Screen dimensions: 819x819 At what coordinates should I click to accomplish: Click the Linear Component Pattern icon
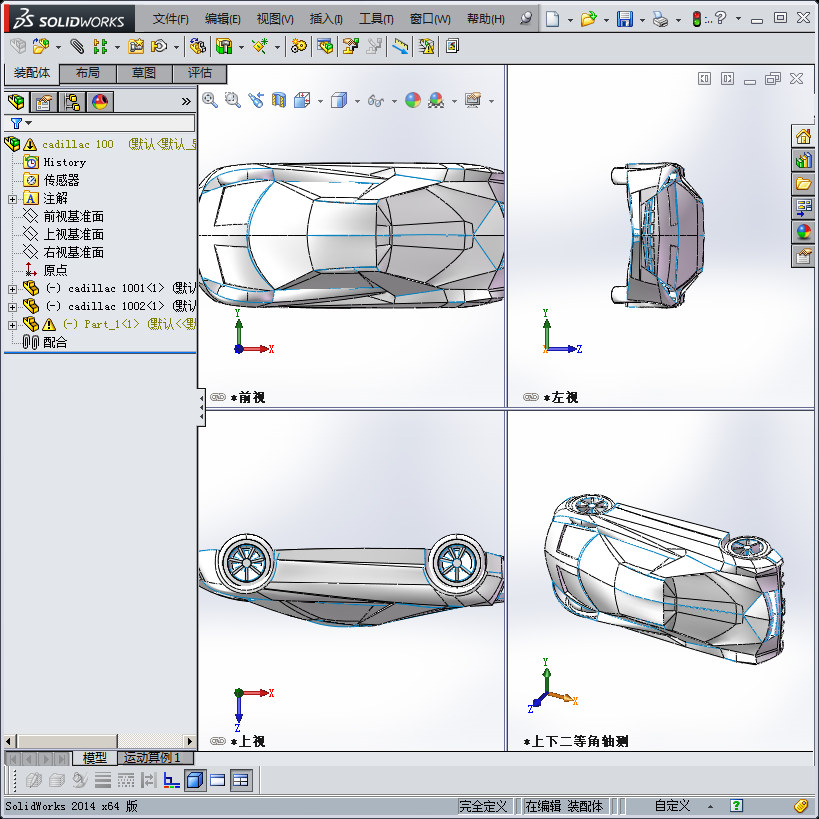click(x=100, y=46)
